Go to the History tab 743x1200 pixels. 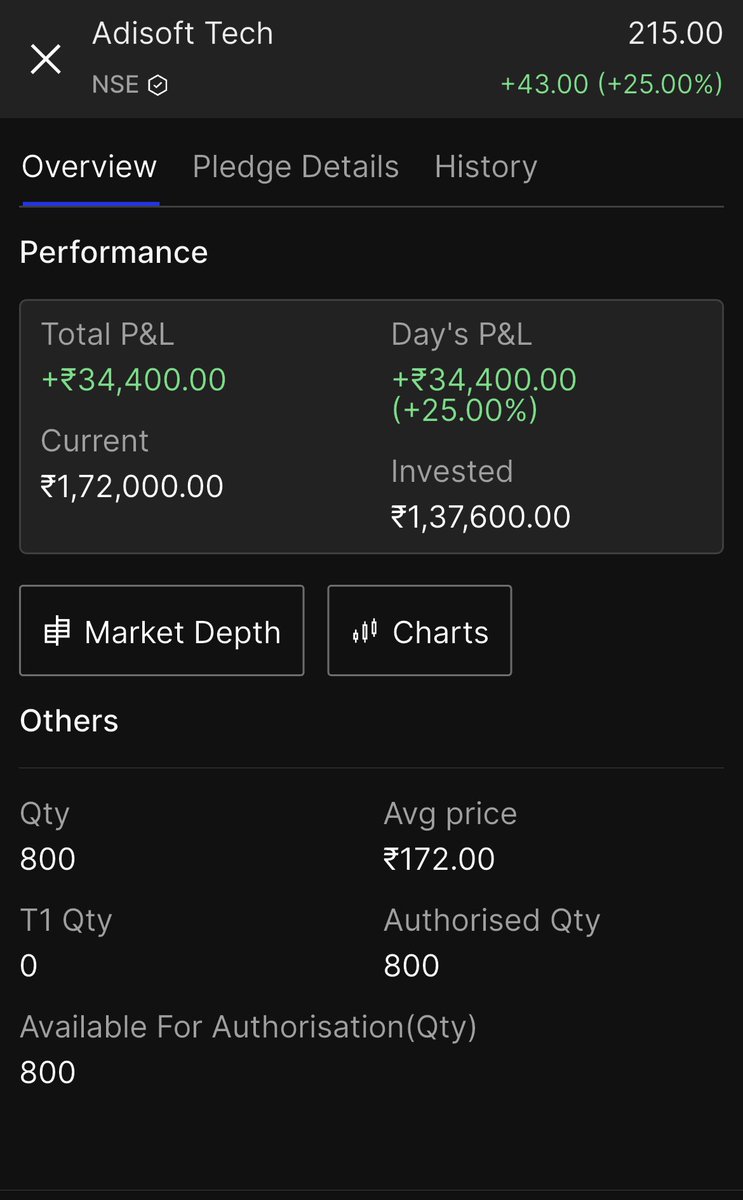tap(485, 167)
